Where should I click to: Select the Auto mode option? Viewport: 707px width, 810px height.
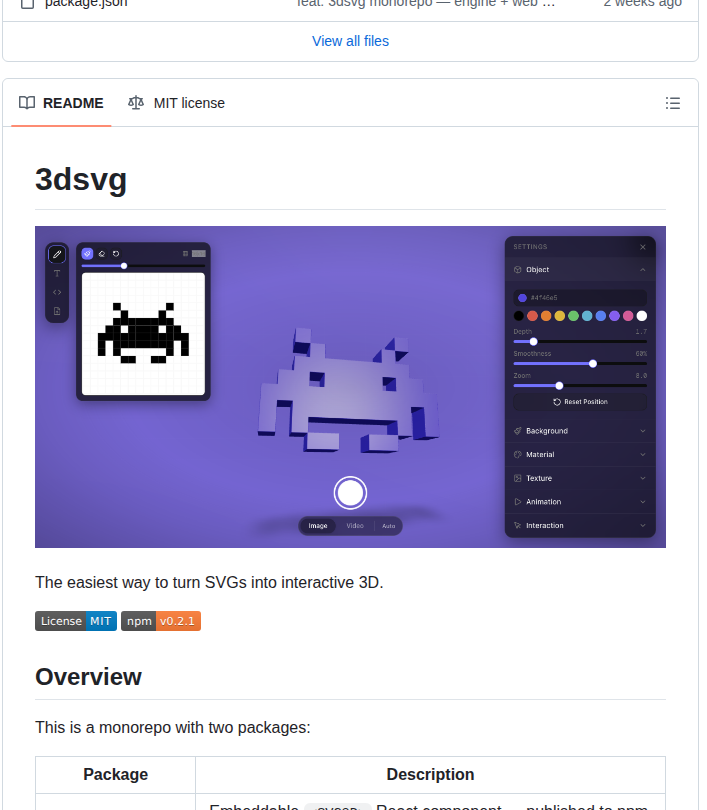click(388, 526)
